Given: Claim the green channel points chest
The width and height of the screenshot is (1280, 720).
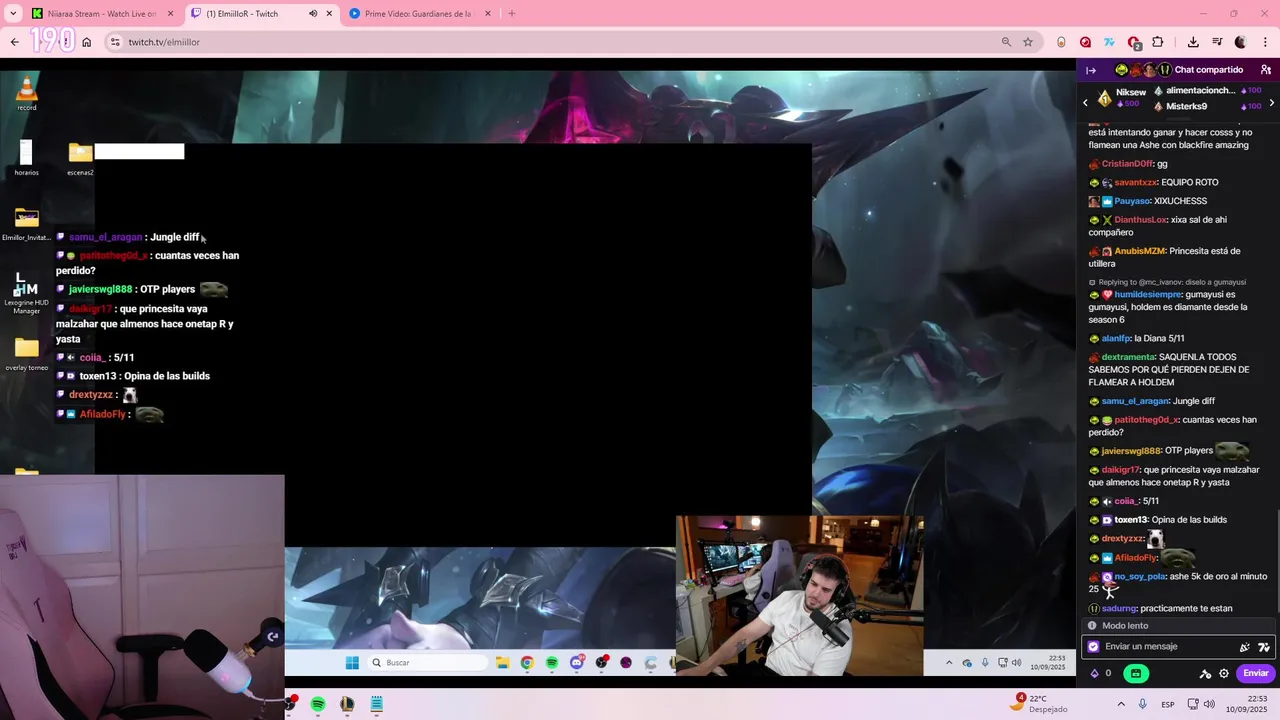Looking at the screenshot, I should pos(1135,674).
